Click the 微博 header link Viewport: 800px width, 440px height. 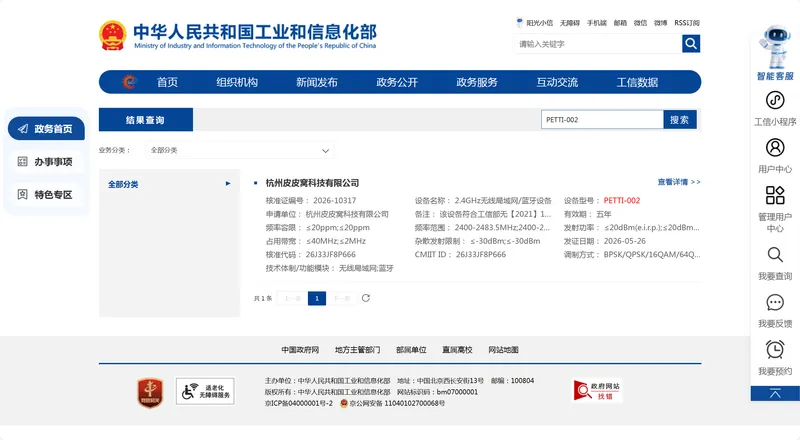pos(661,23)
